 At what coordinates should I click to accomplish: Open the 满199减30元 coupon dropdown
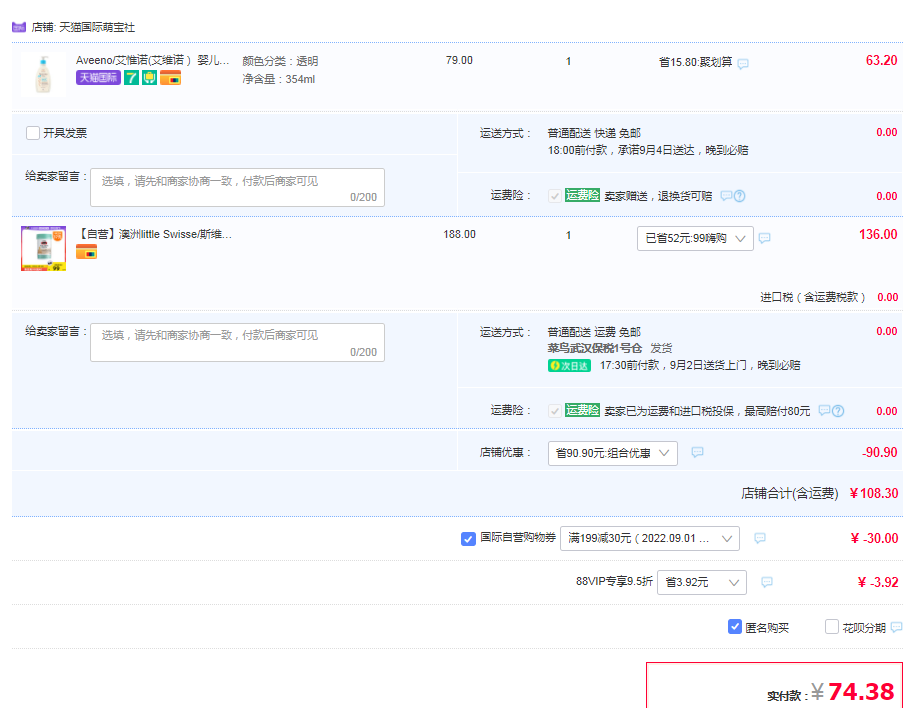coord(650,538)
